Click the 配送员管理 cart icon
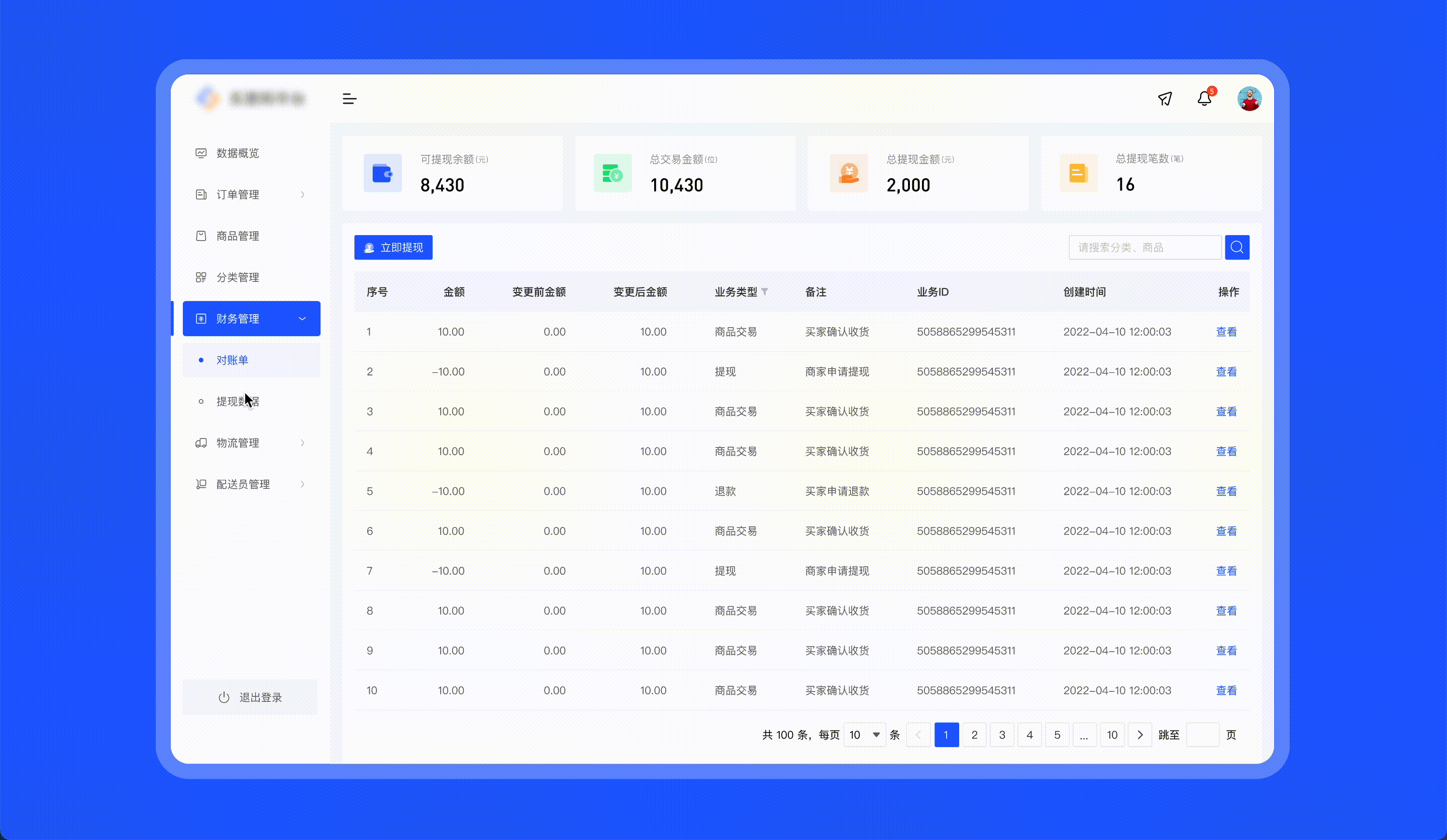The height and width of the screenshot is (840, 1447). 201,484
